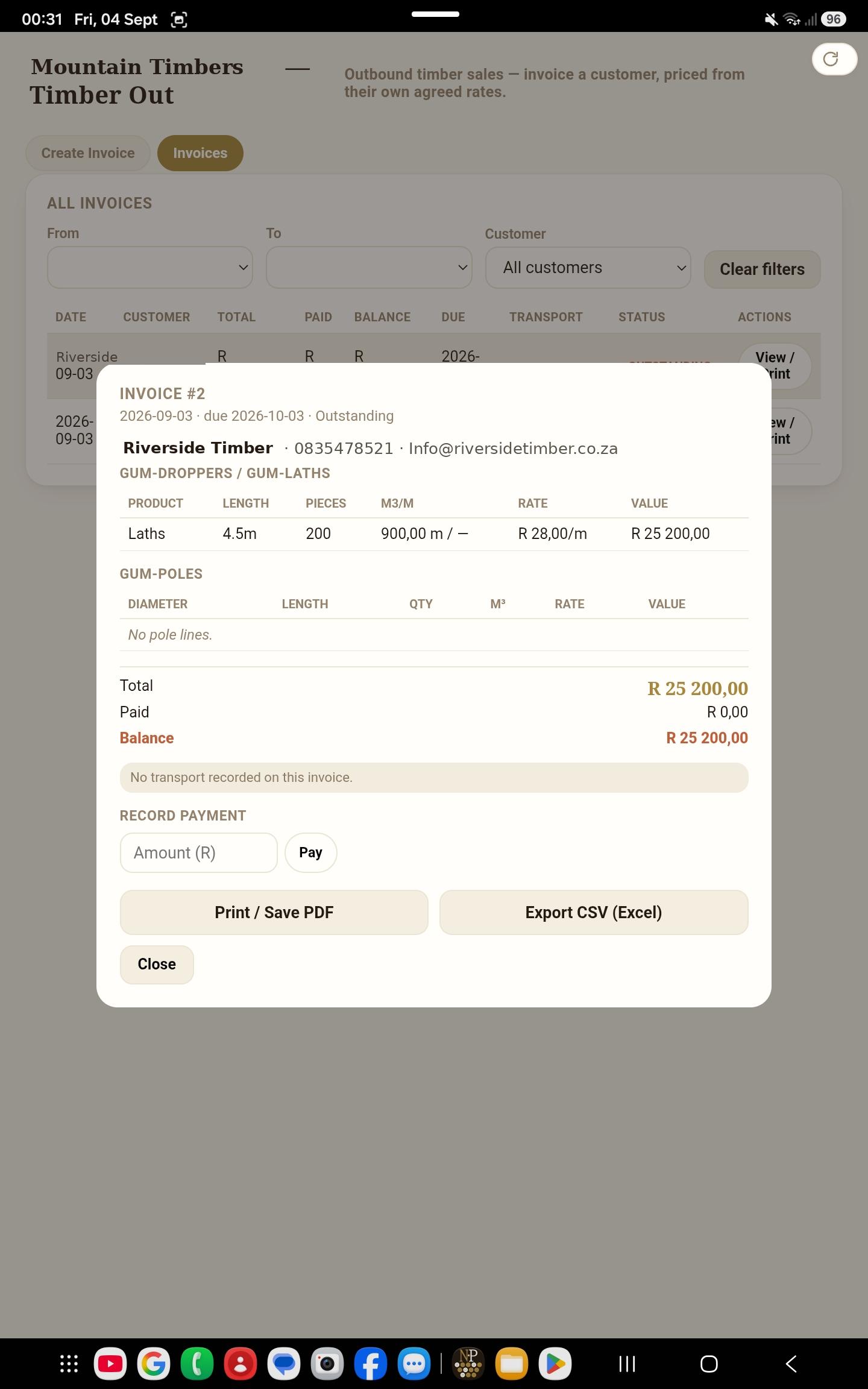This screenshot has width=868, height=1389.
Task: Open the app drawer grid icon
Action: tap(69, 1364)
